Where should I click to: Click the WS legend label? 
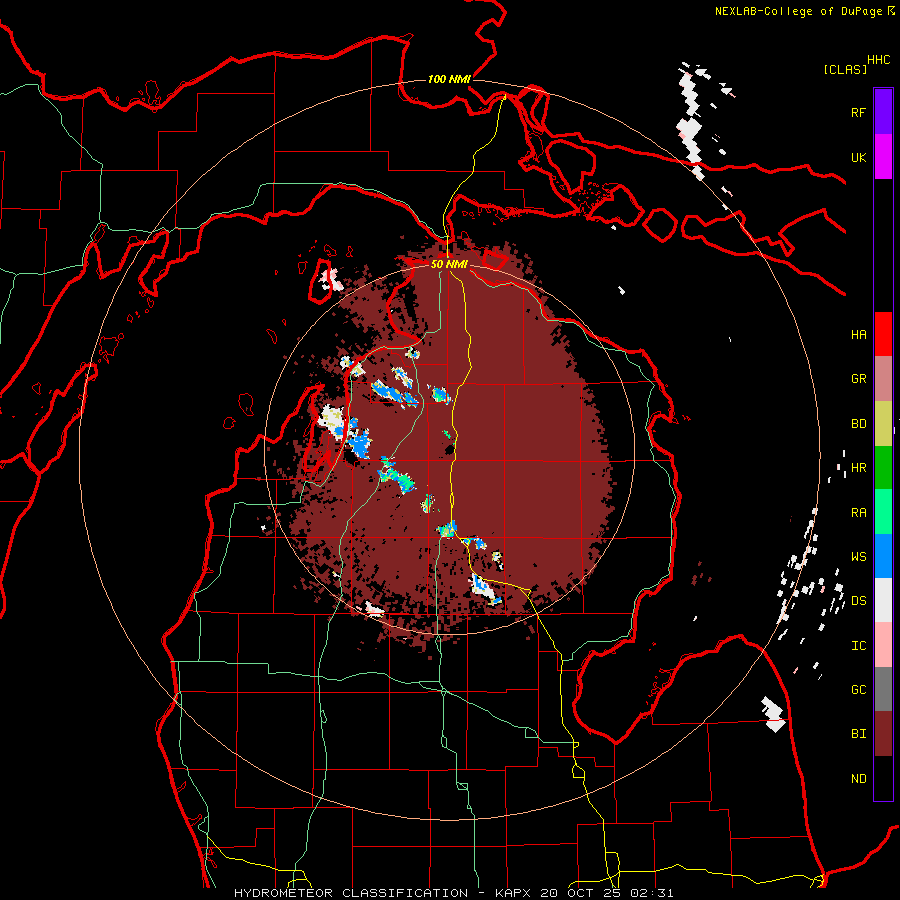point(858,557)
